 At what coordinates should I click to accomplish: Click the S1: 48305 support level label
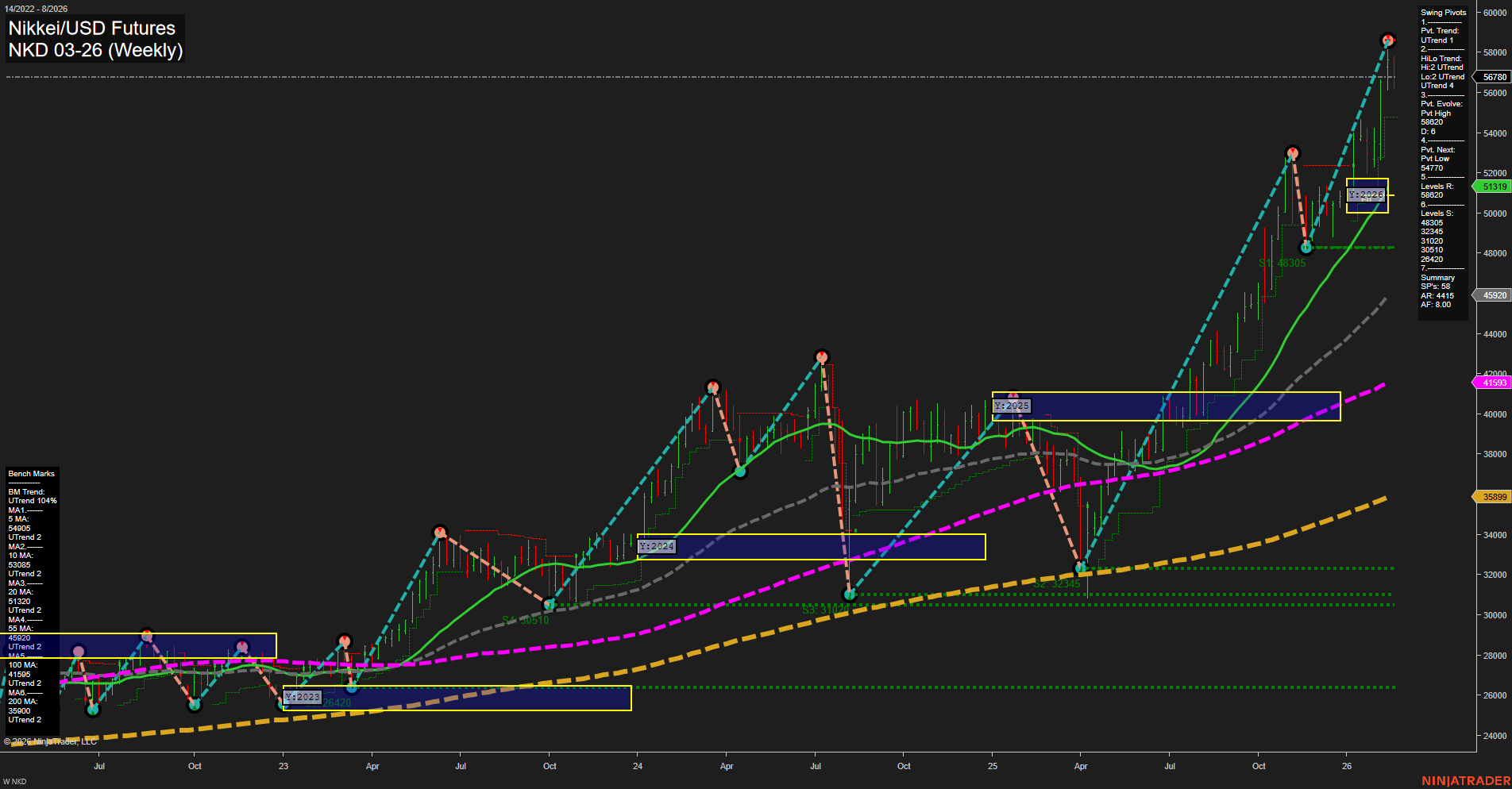click(x=1281, y=262)
